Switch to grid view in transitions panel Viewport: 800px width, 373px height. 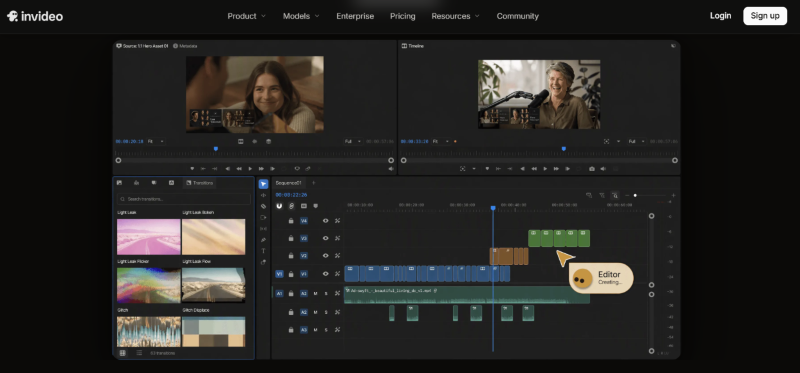click(122, 353)
